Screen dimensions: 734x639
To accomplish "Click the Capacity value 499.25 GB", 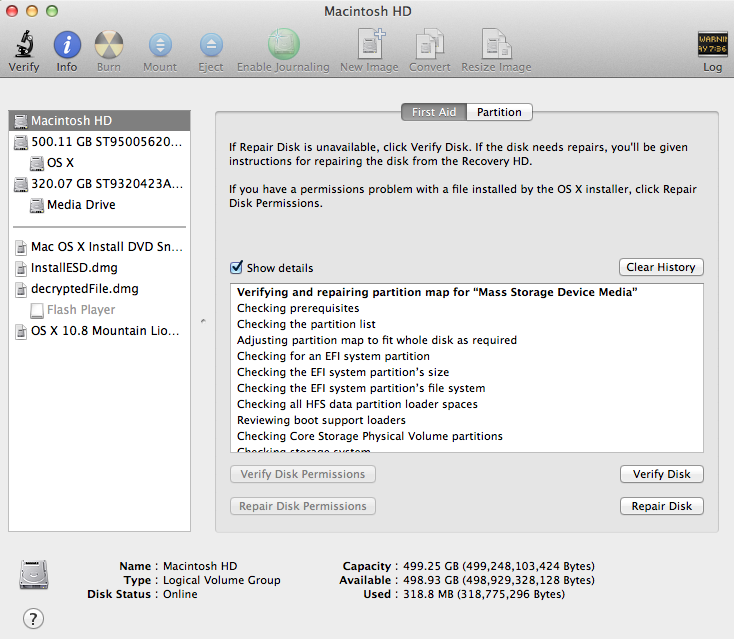I will pos(499,566).
